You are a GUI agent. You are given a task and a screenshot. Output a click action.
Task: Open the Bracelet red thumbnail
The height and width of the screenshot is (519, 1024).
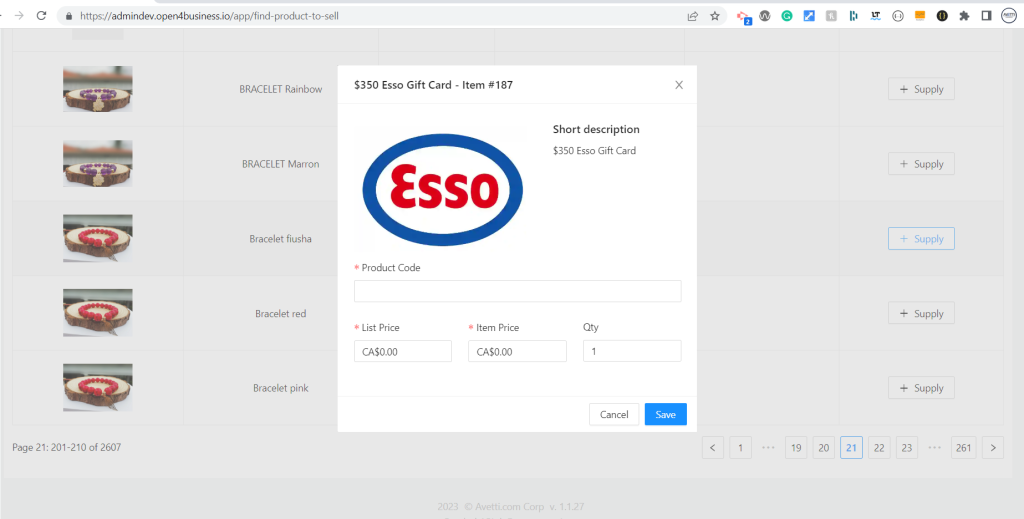click(x=97, y=313)
